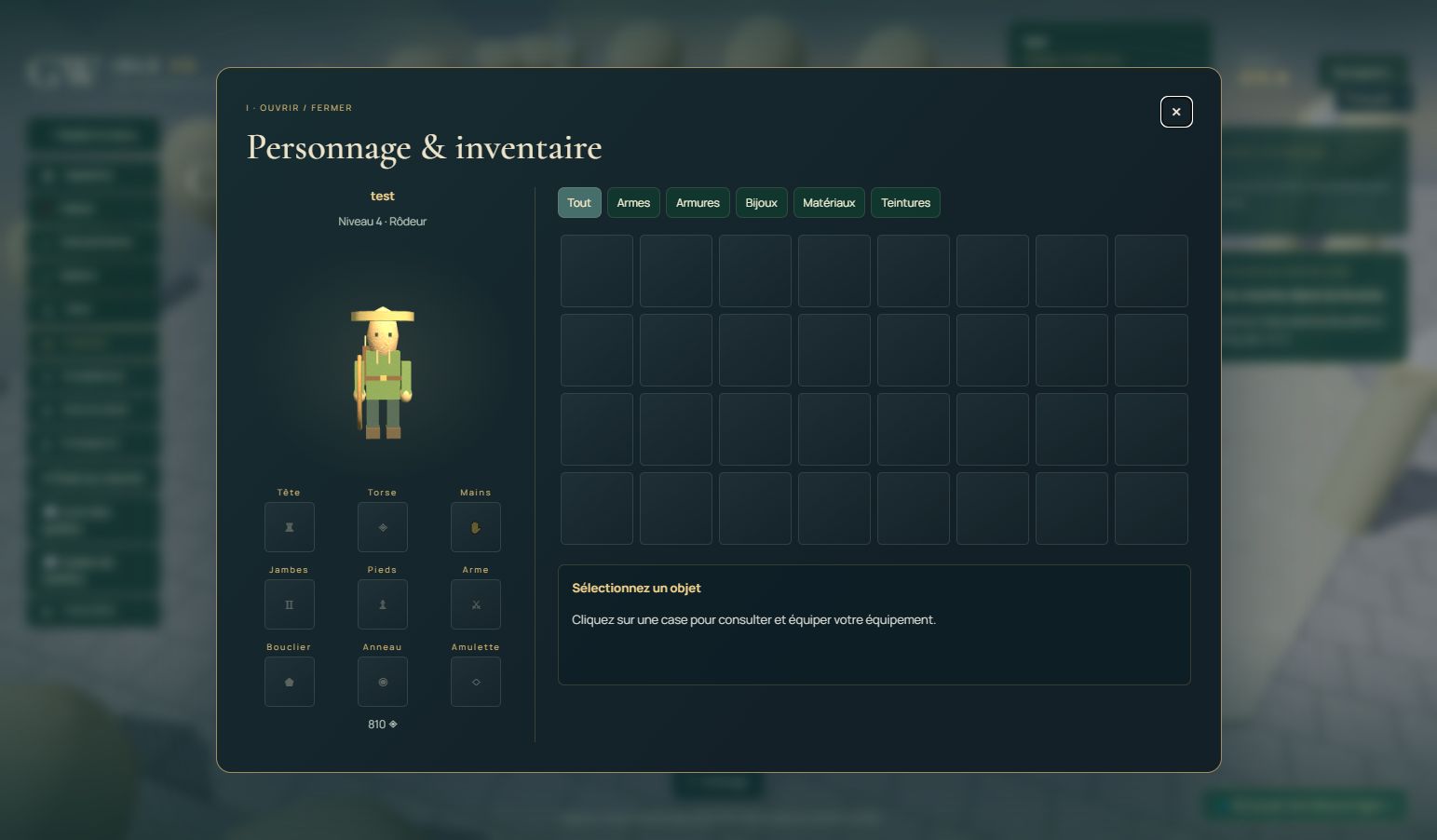Viewport: 1437px width, 840px height.
Task: Filter inventory by Armes
Action: point(633,203)
